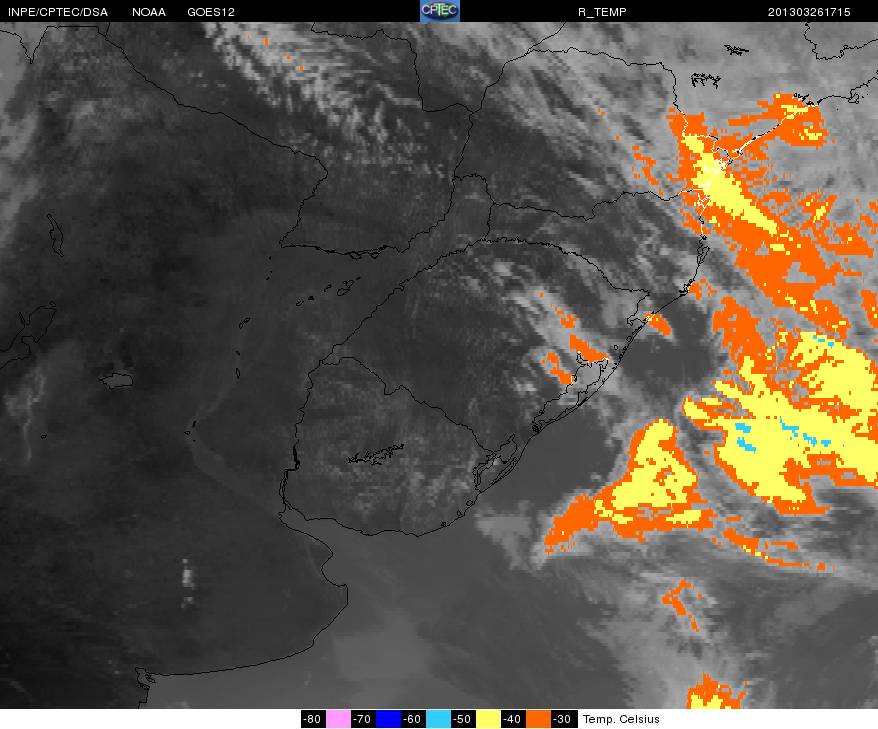
Task: Click the -80 legend value
Action: 312,719
